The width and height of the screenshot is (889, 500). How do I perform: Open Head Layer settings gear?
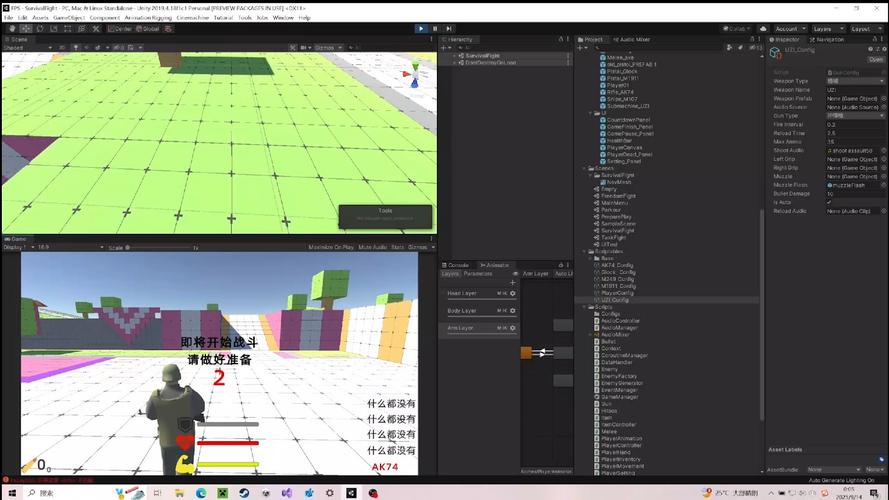(x=513, y=293)
